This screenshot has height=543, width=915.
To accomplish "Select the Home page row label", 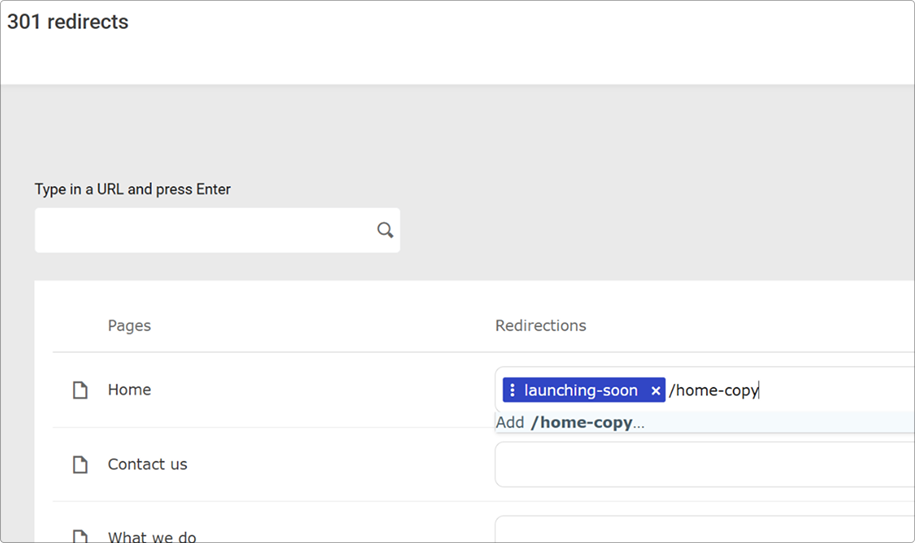I will (x=129, y=390).
